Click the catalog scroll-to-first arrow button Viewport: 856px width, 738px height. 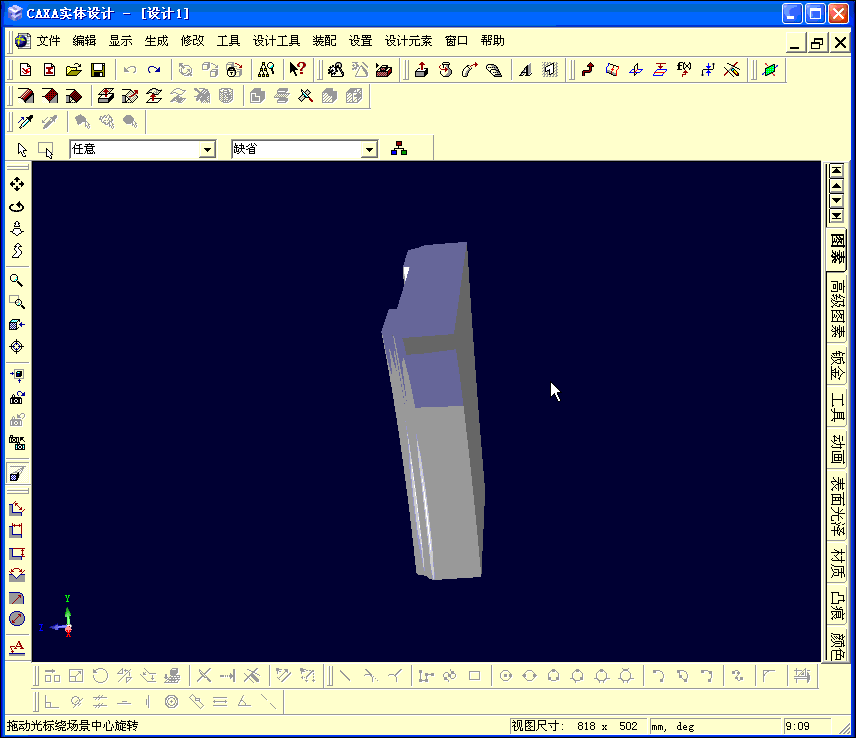836,171
